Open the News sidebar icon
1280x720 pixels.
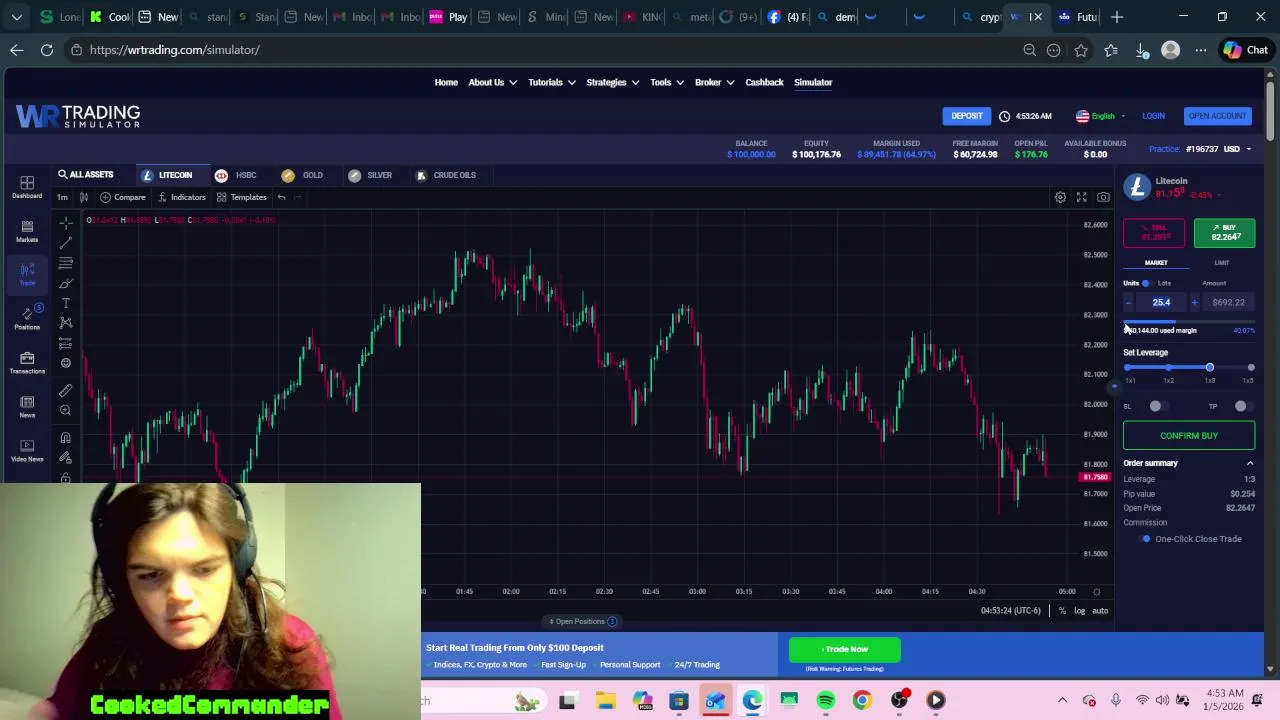(x=27, y=406)
